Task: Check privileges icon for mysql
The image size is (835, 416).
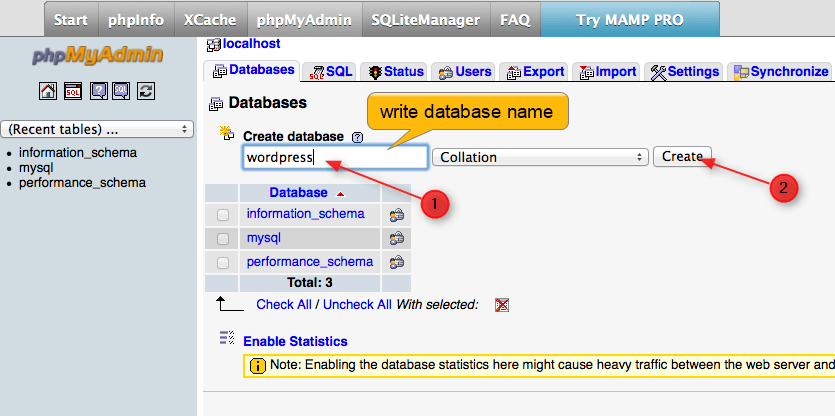Action: 397,239
